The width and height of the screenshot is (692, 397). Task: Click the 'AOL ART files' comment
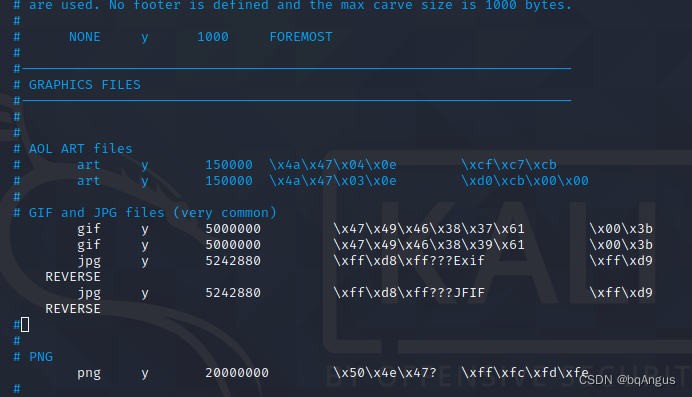tap(80, 149)
